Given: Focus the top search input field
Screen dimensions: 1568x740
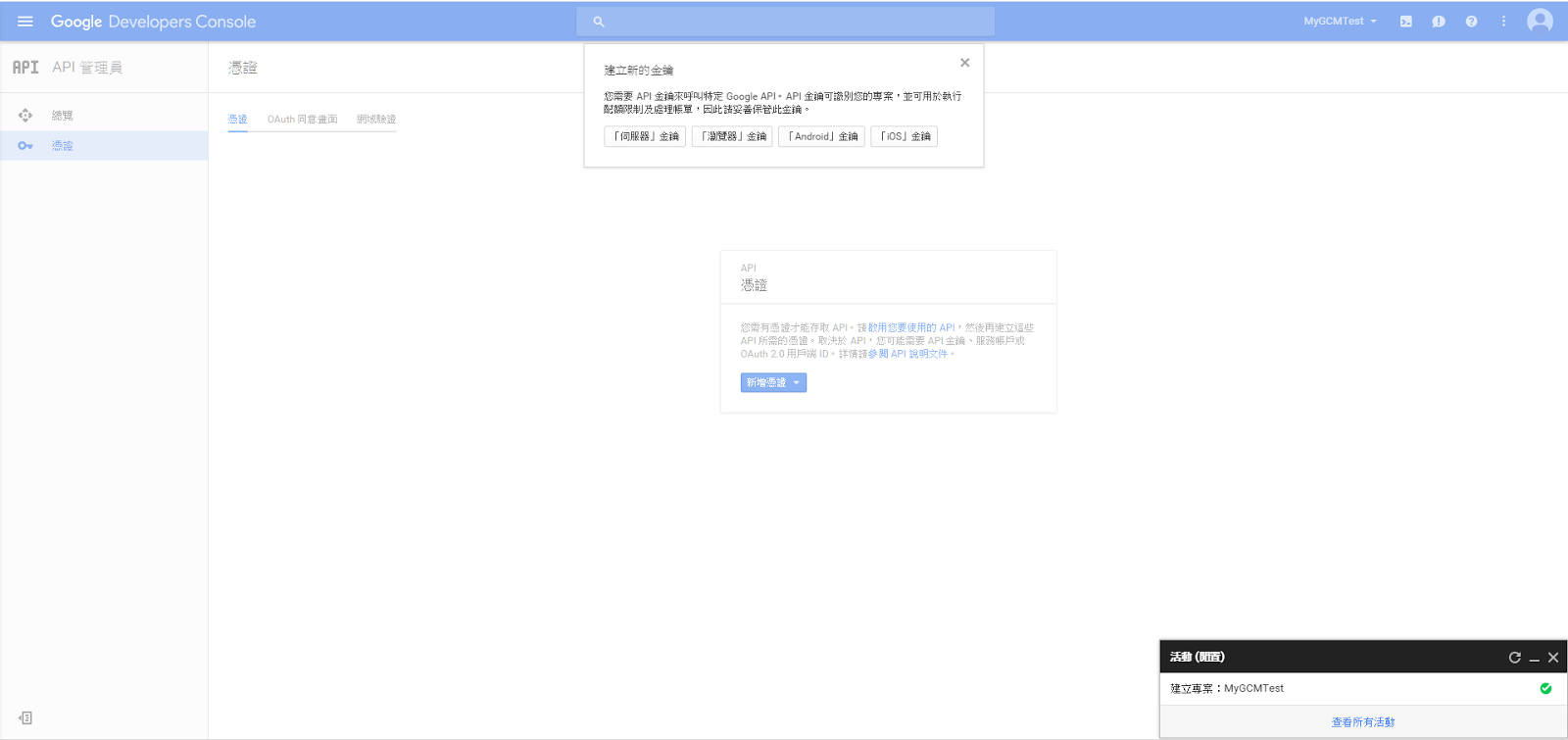Looking at the screenshot, I should (x=785, y=22).
